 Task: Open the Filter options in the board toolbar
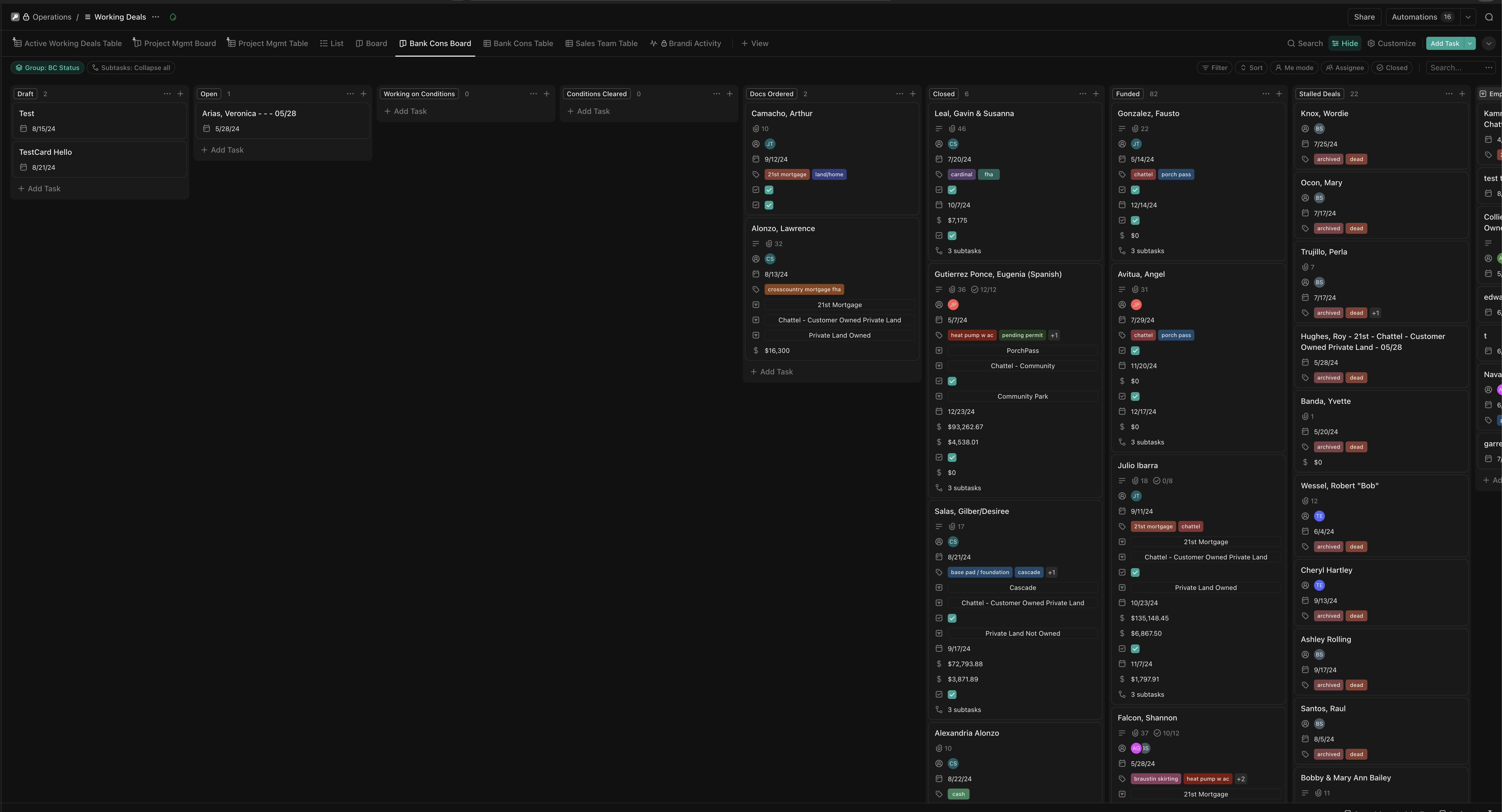1215,68
